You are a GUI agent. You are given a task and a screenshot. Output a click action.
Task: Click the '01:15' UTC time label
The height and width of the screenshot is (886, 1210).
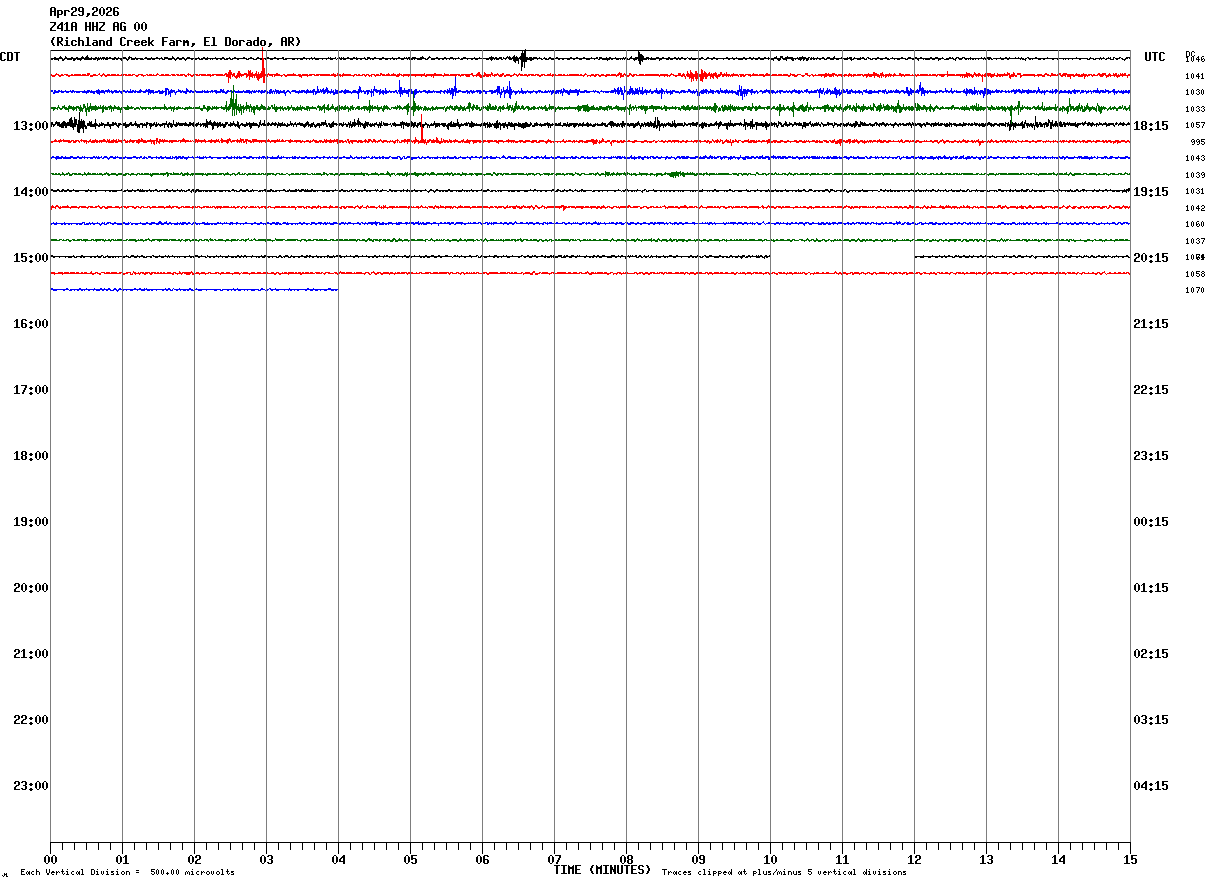[x=1151, y=588]
